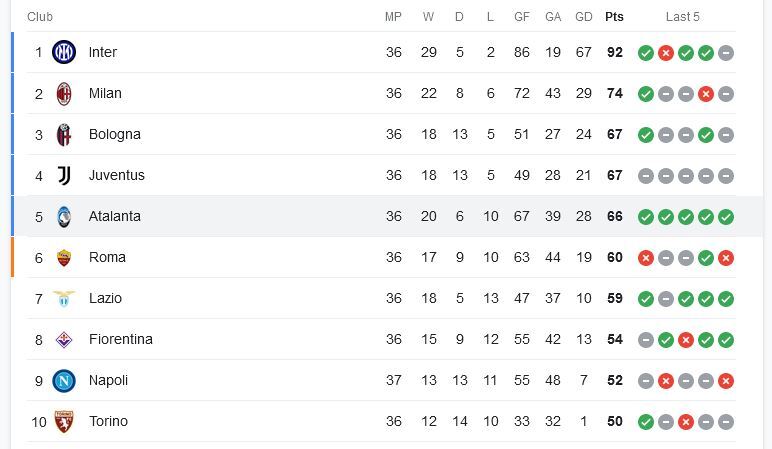The width and height of the screenshot is (772, 449).
Task: Click the GD column header
Action: click(x=583, y=17)
